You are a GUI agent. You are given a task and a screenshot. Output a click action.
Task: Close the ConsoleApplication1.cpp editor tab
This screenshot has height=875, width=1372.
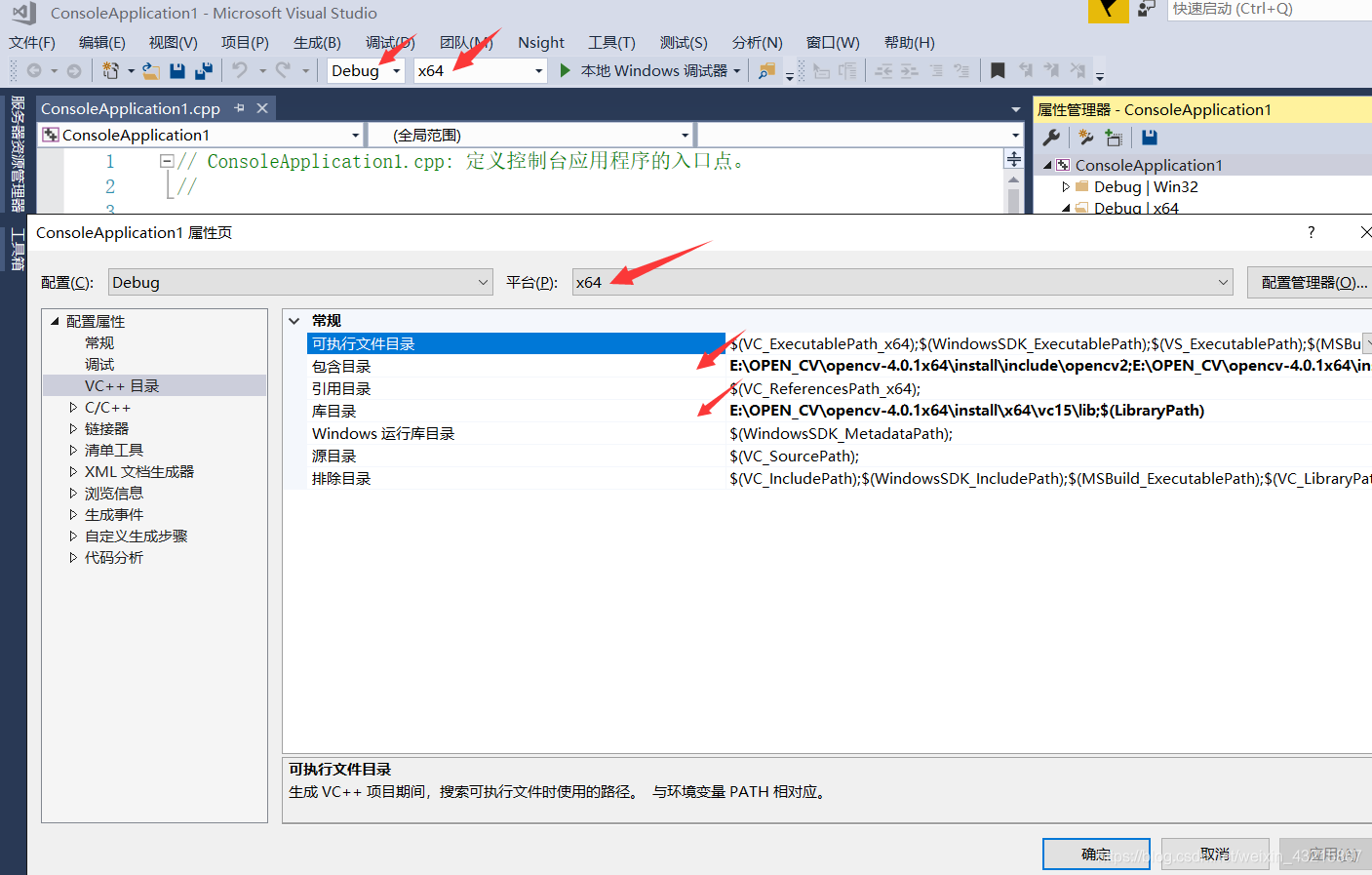pos(262,108)
